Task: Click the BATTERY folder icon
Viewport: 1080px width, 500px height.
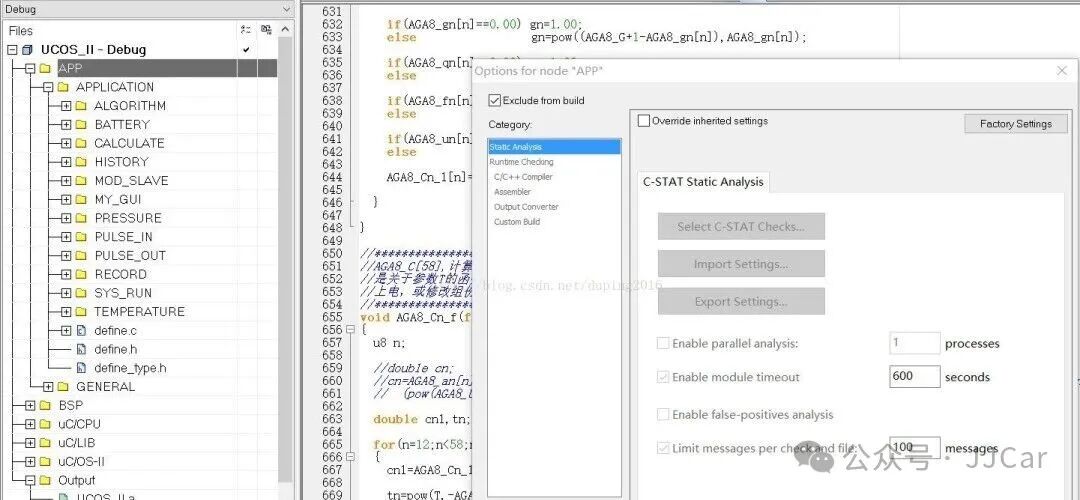Action: (x=81, y=125)
